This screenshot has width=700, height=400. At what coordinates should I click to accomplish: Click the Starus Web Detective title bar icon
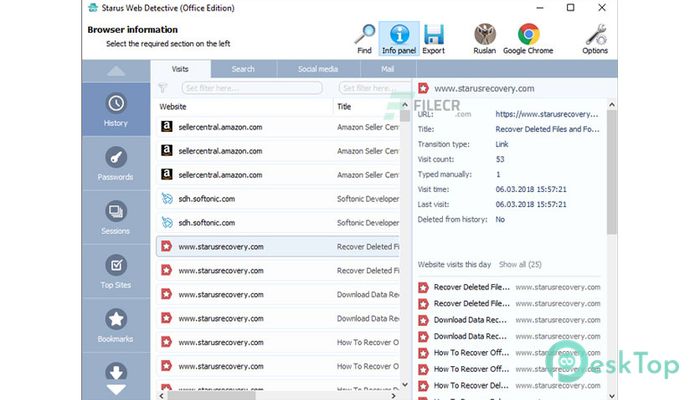(93, 8)
